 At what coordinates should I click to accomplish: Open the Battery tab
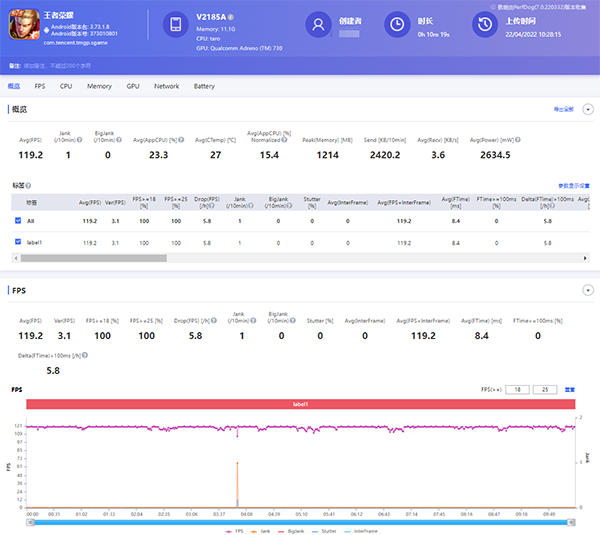204,87
